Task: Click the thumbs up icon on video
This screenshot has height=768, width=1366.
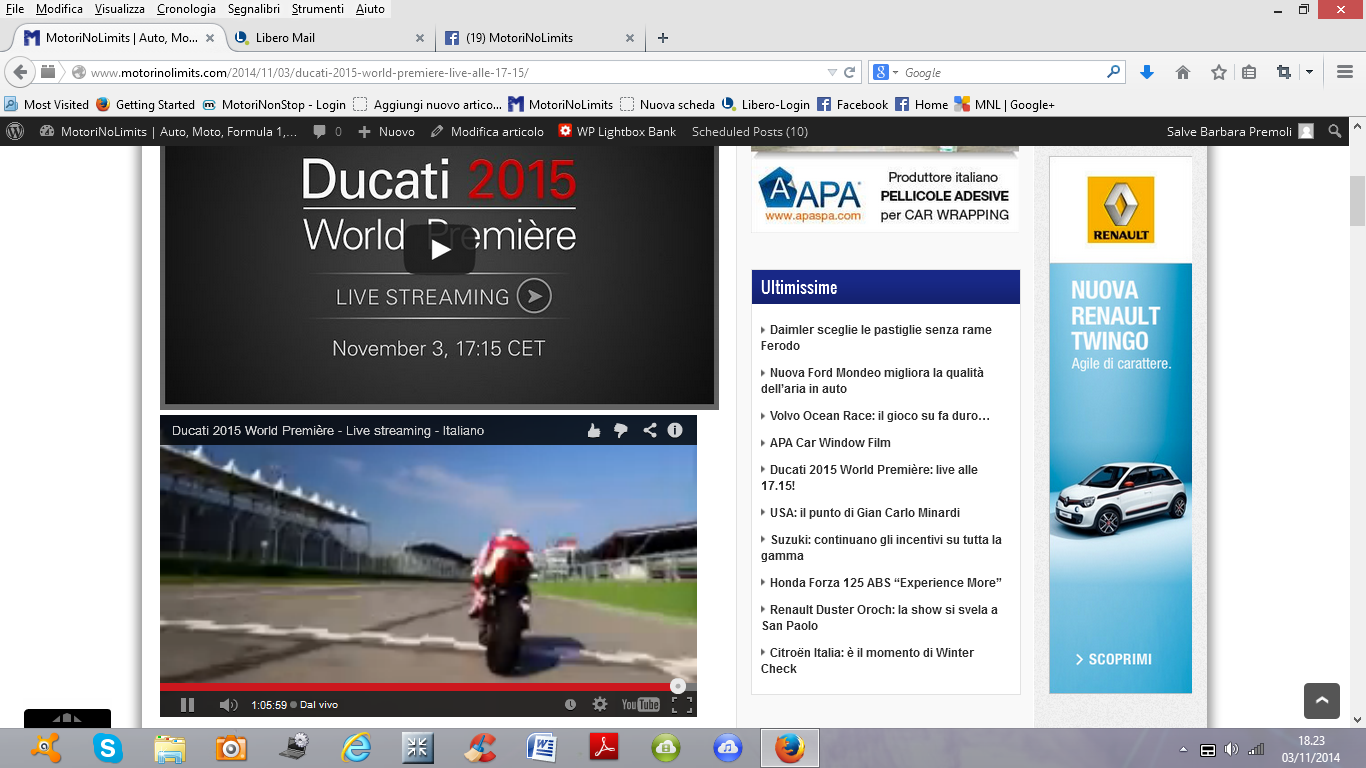Action: tap(594, 430)
